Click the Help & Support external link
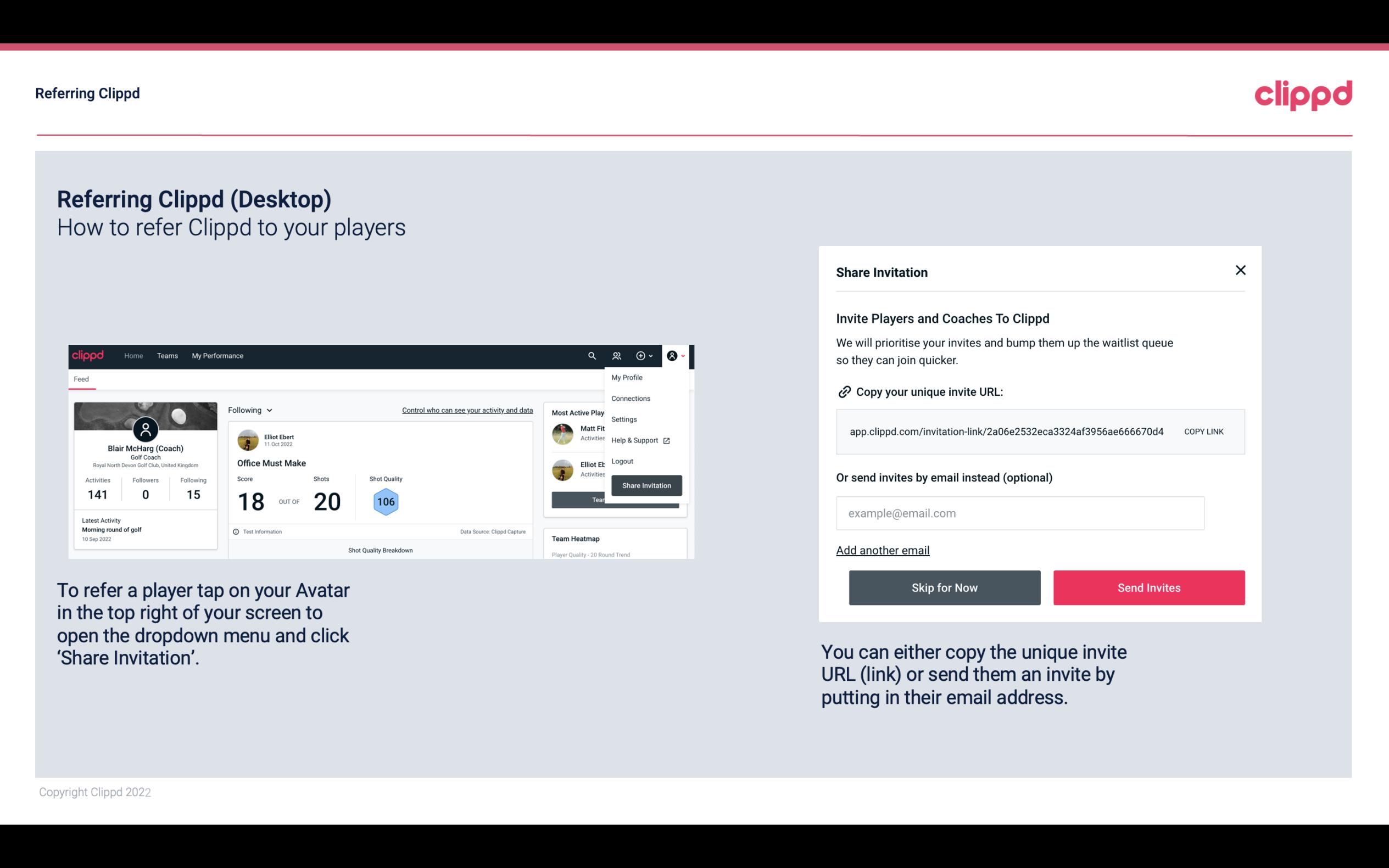This screenshot has height=868, width=1389. [639, 440]
